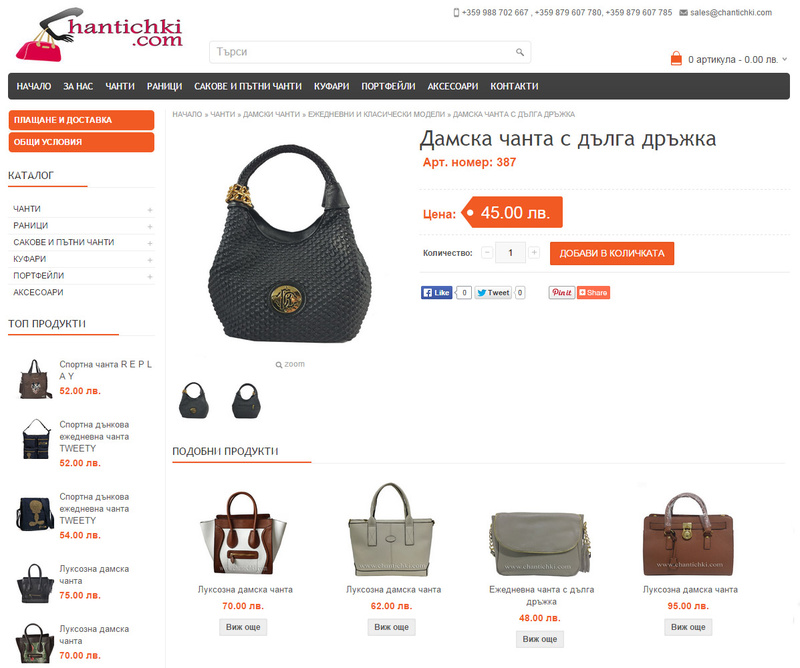800x668 pixels.
Task: Select the second product thumbnail image
Action: [x=246, y=401]
